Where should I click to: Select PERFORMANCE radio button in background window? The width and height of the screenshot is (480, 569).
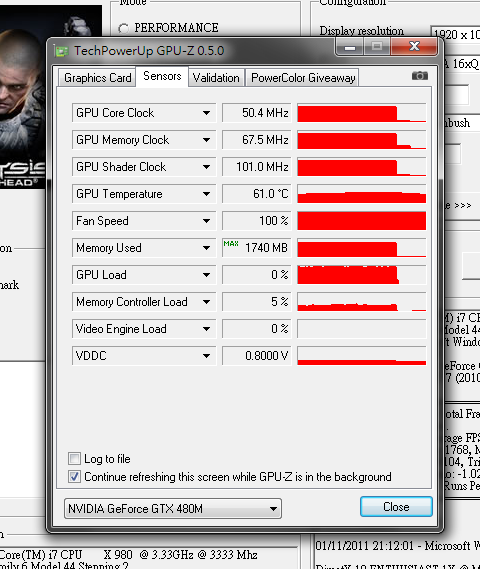(x=123, y=28)
